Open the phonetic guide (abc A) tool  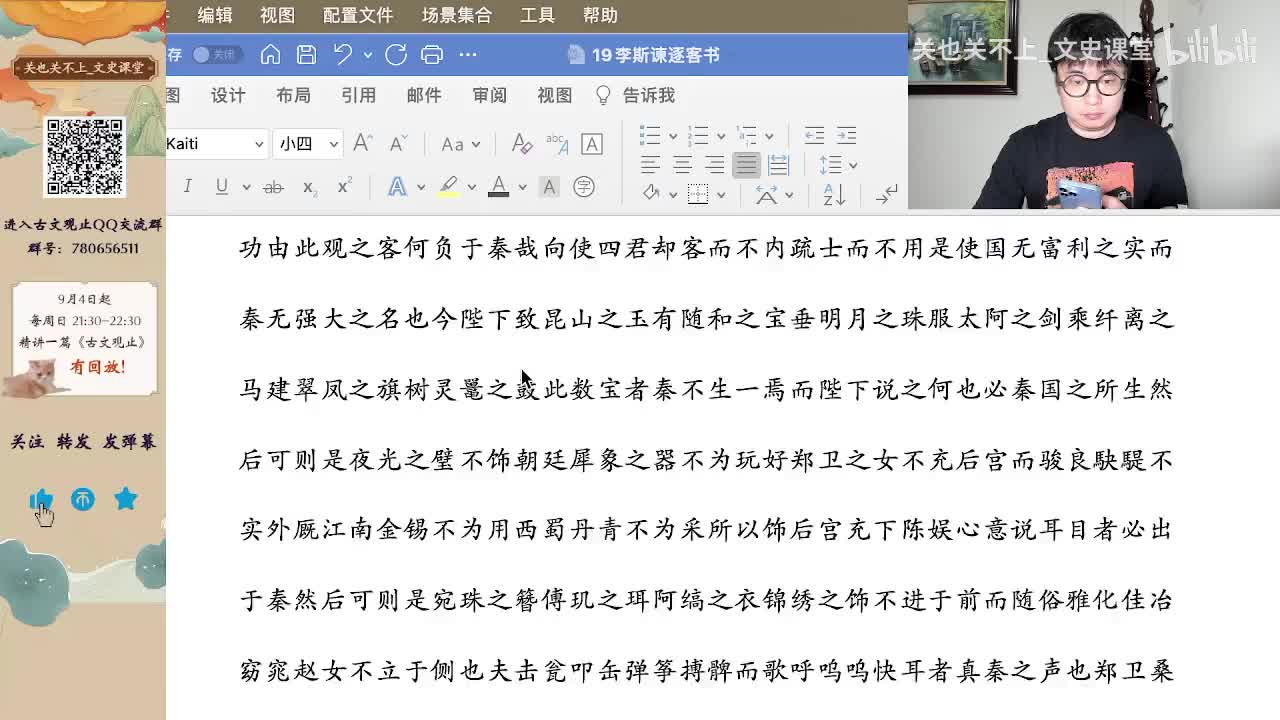(x=557, y=143)
